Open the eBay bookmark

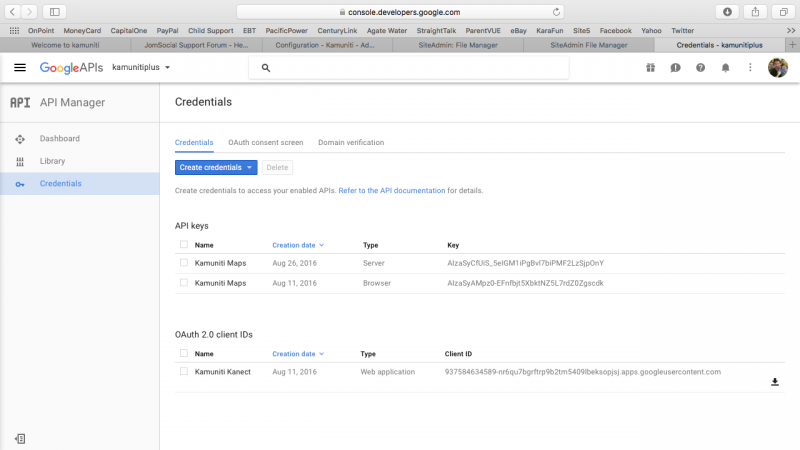coord(518,31)
